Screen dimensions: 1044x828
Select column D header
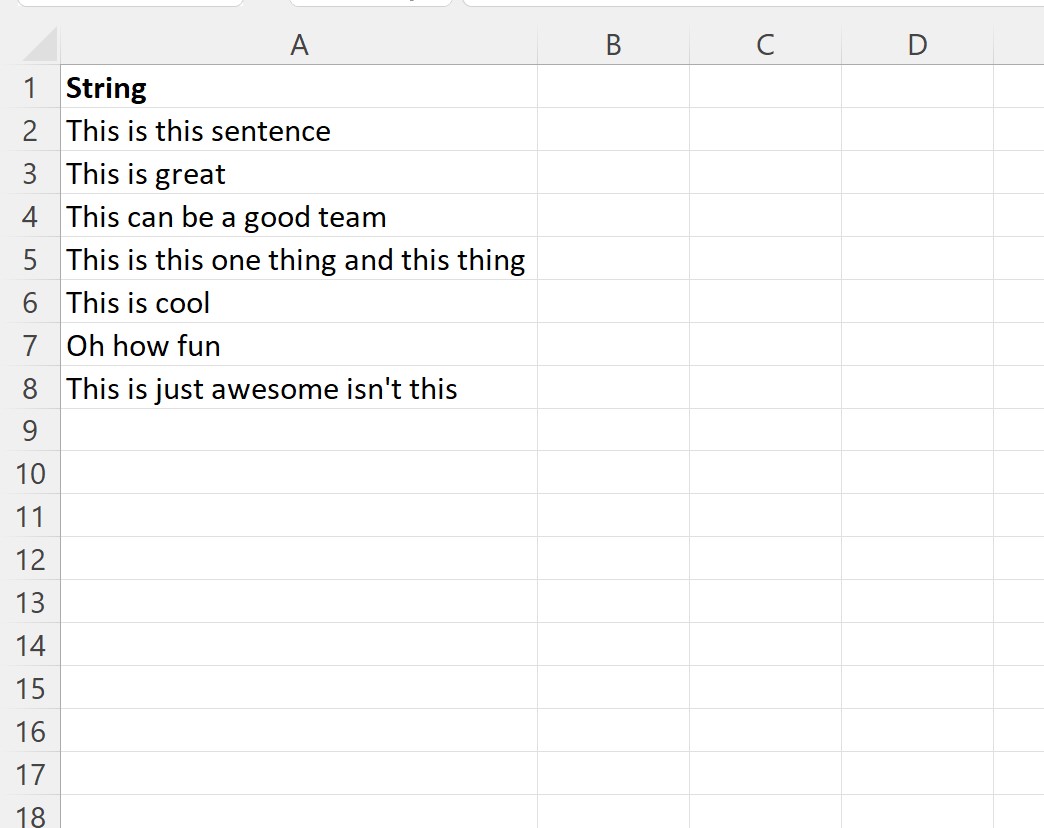(917, 45)
